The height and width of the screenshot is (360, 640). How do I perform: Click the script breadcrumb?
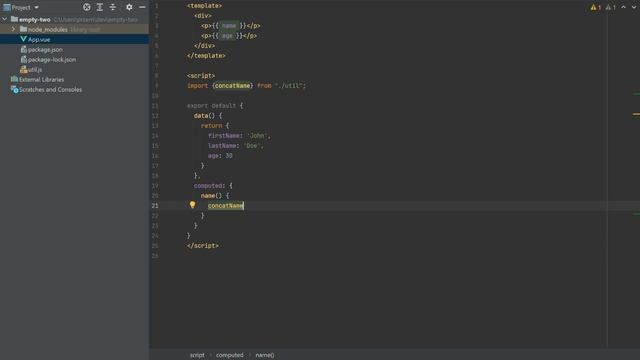pos(197,355)
